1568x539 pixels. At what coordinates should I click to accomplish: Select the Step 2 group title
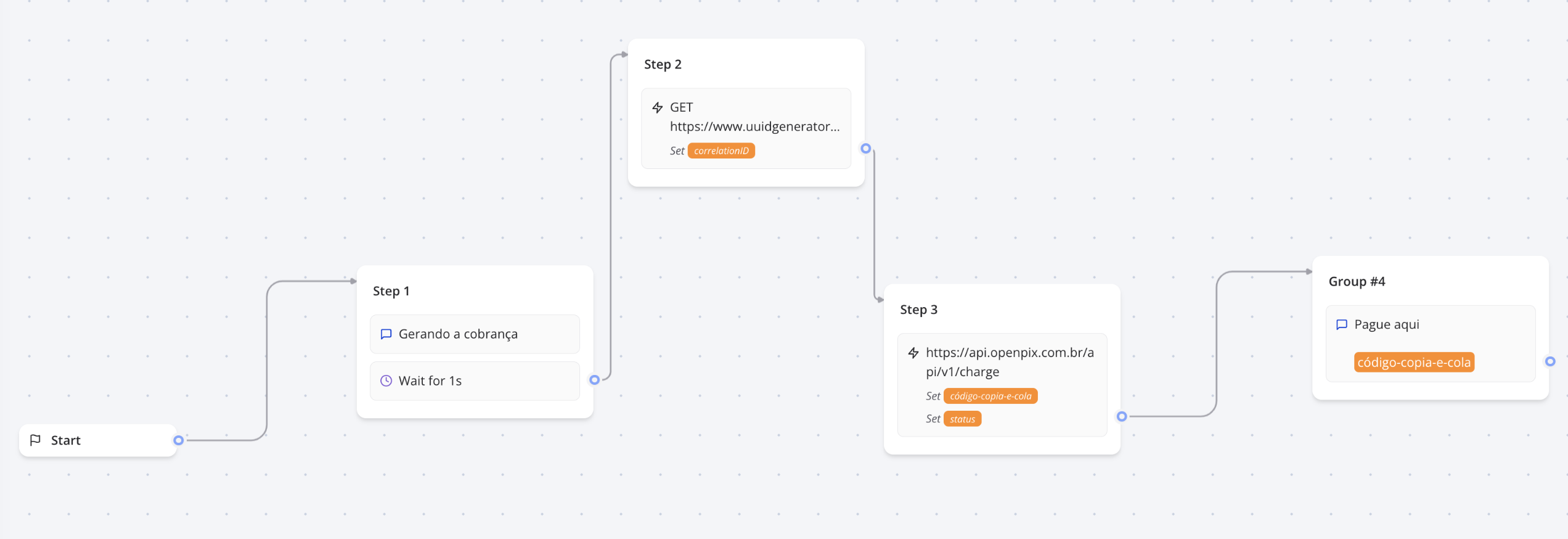tap(663, 64)
